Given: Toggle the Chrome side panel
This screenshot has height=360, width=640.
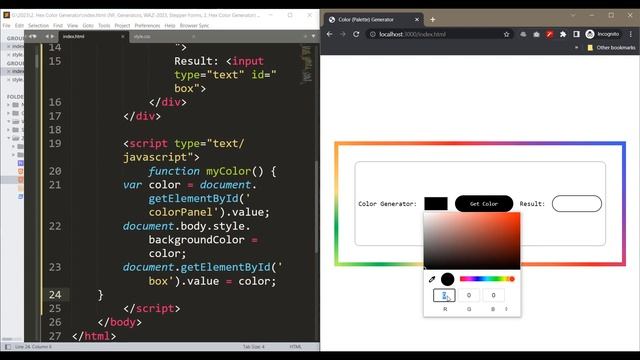Looking at the screenshot, I should pyautogui.click(x=576, y=34).
